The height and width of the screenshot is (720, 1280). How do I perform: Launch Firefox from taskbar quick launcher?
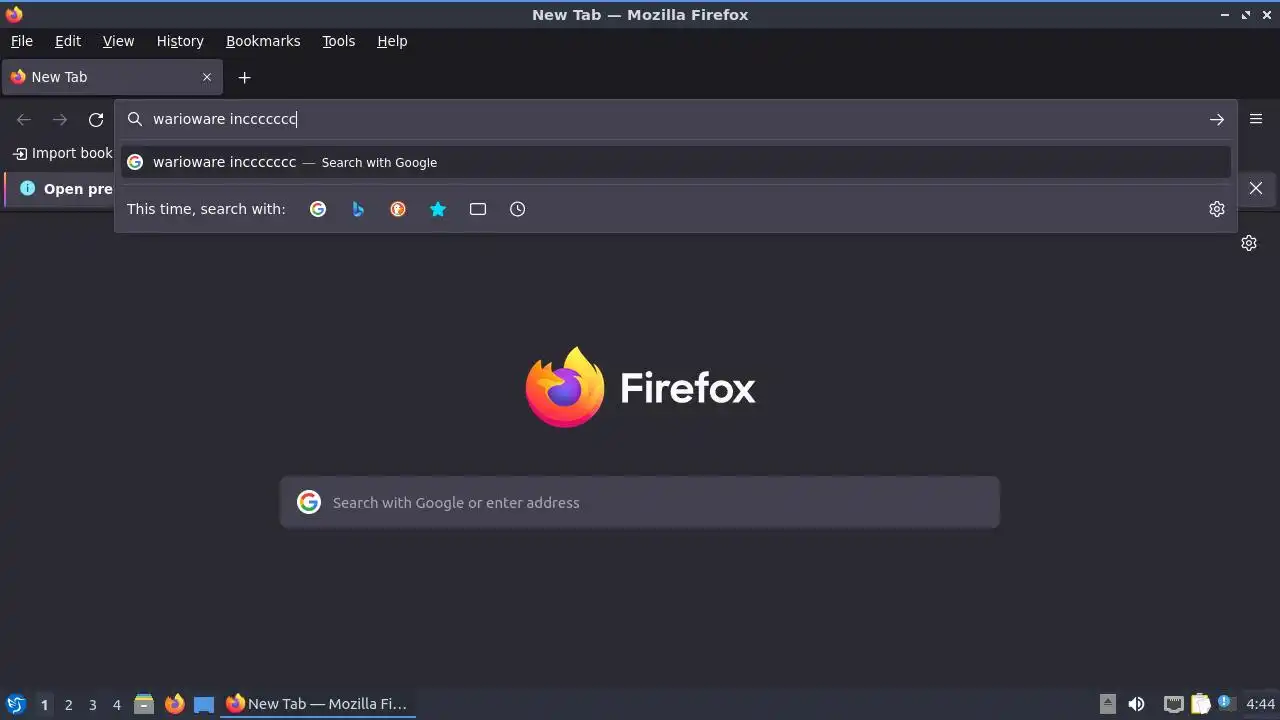pos(174,704)
